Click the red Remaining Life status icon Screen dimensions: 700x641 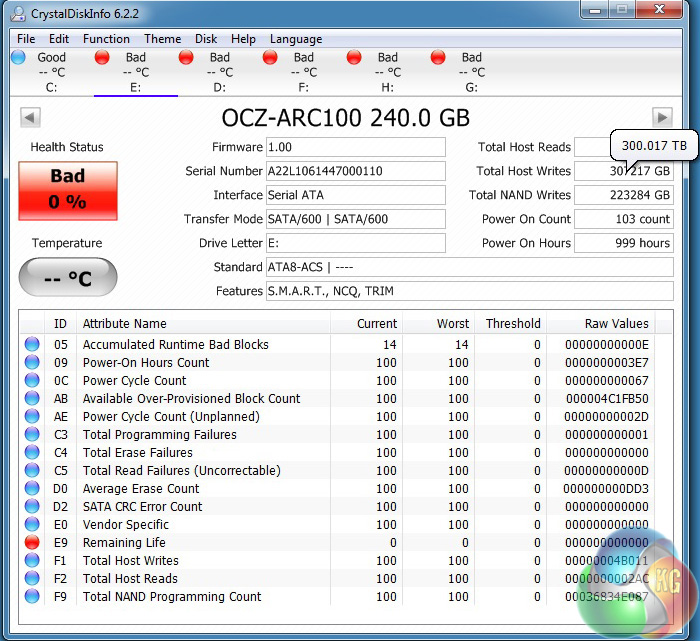point(32,543)
